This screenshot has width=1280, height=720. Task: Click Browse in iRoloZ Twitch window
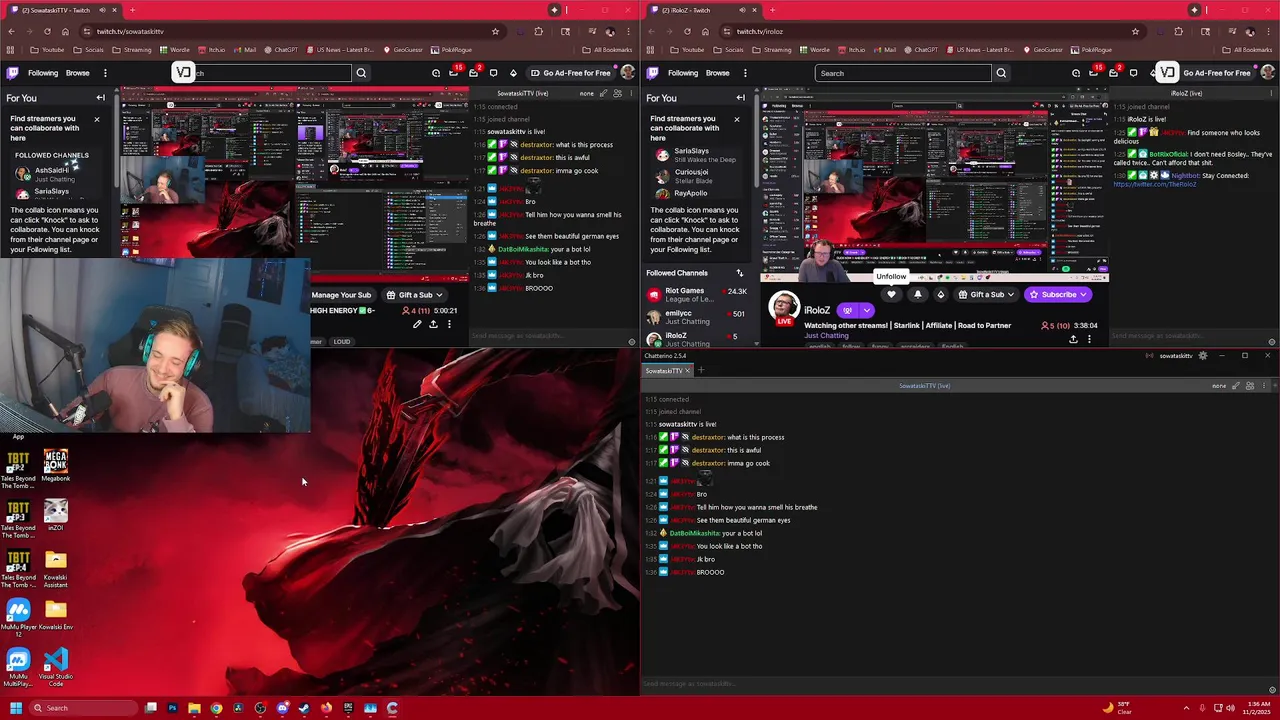(717, 73)
